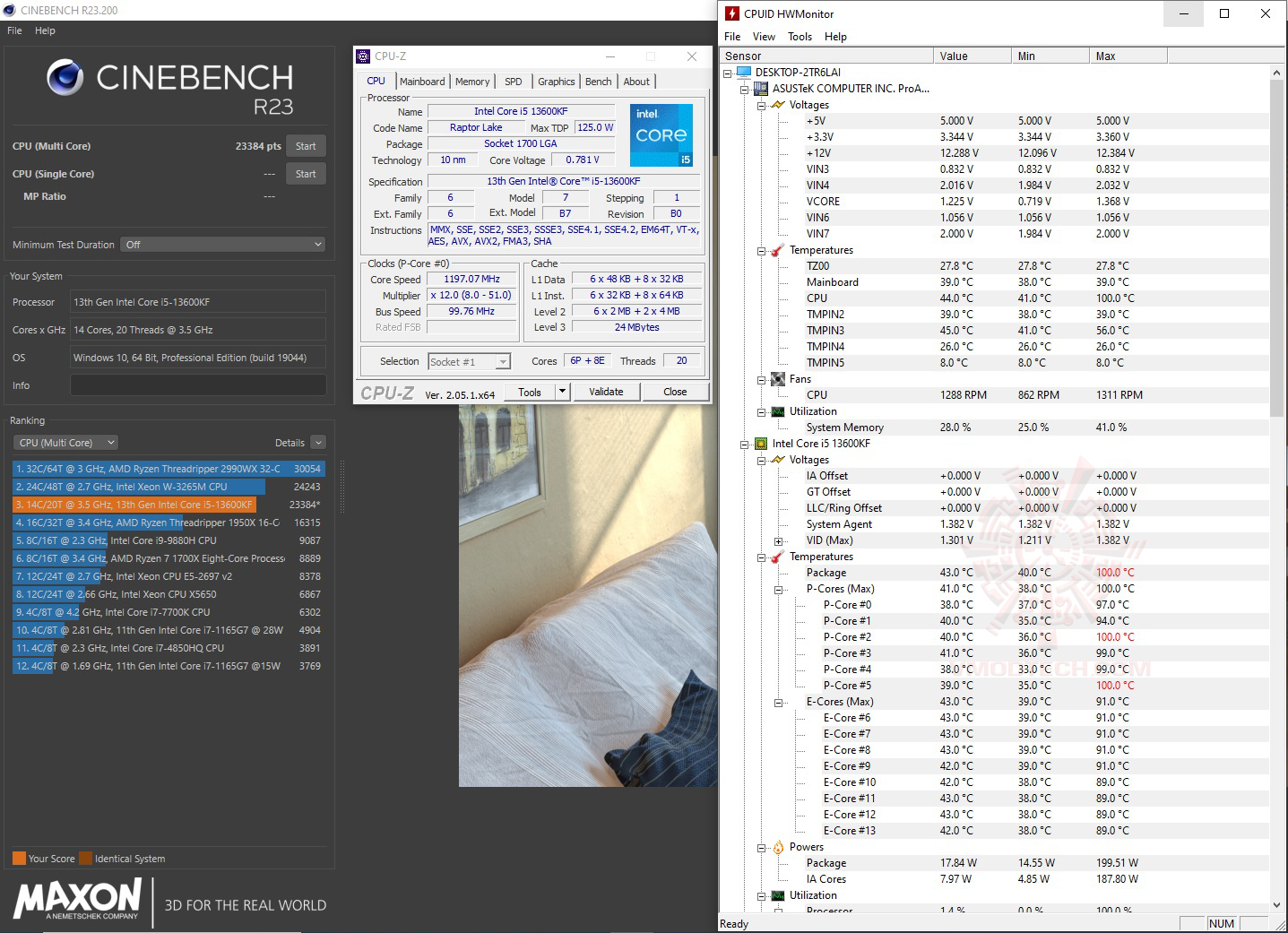Open the Minimum Test Duration dropdown
The height and width of the screenshot is (933, 1288).
224,245
